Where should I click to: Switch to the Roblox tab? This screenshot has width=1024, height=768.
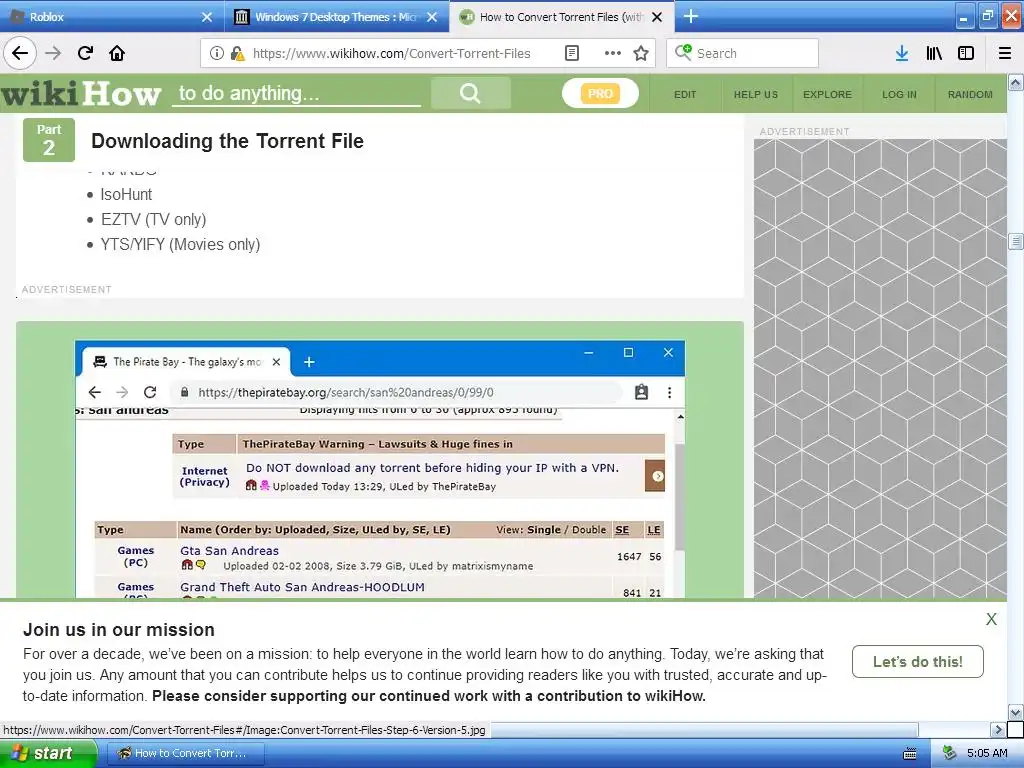(x=111, y=17)
